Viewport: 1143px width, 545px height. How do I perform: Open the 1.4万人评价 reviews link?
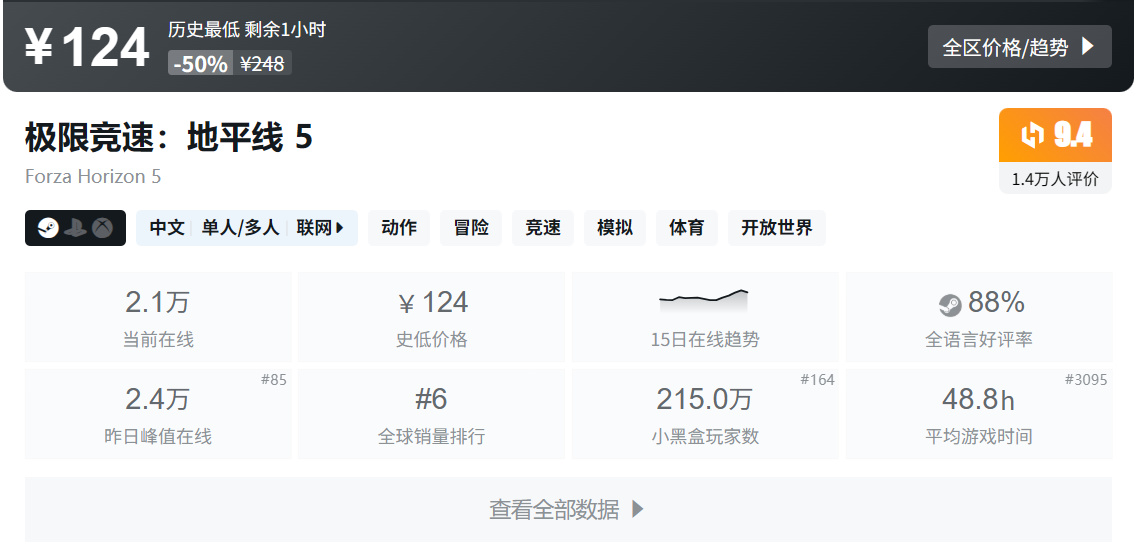[1055, 179]
